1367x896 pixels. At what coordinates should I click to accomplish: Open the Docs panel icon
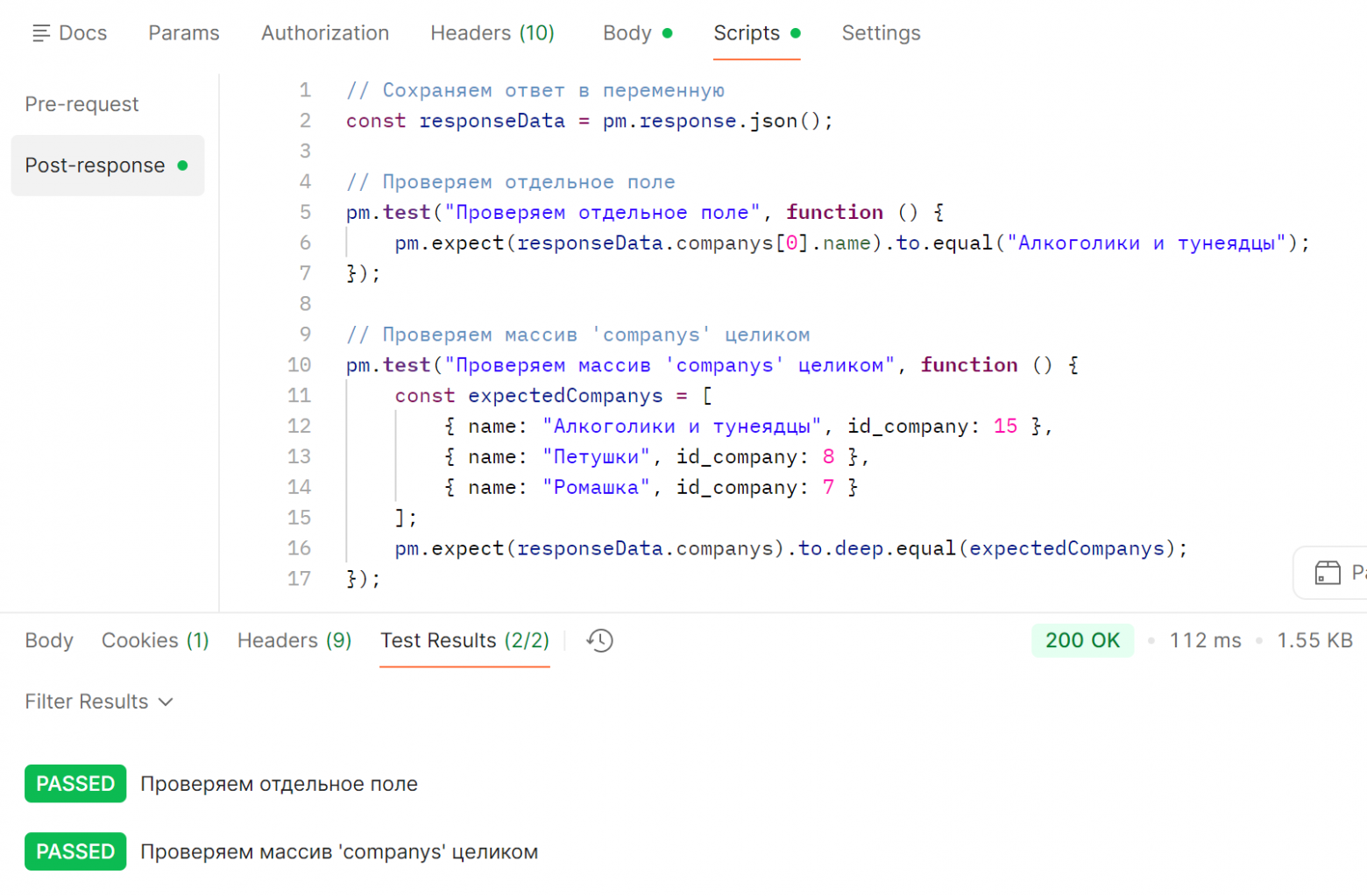(40, 33)
